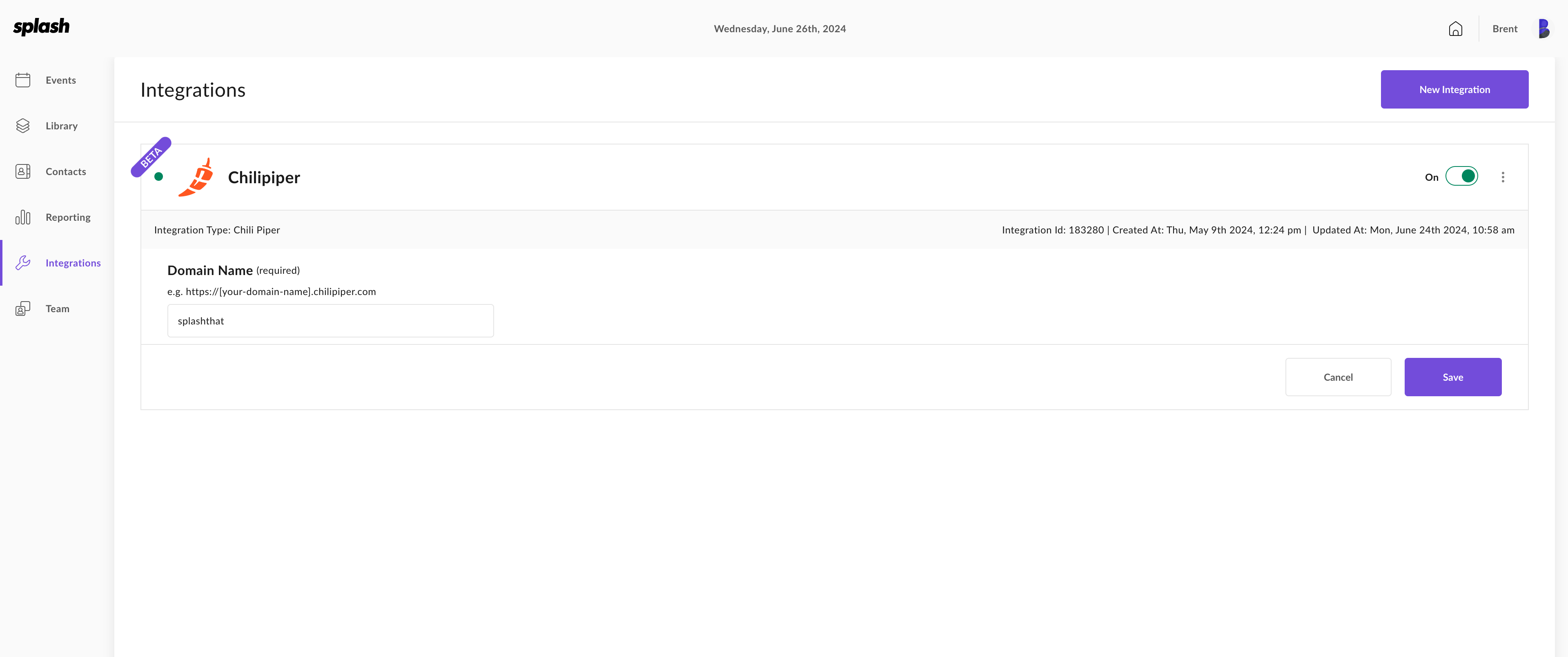
Task: Click the Reporting bar chart icon
Action: (22, 217)
